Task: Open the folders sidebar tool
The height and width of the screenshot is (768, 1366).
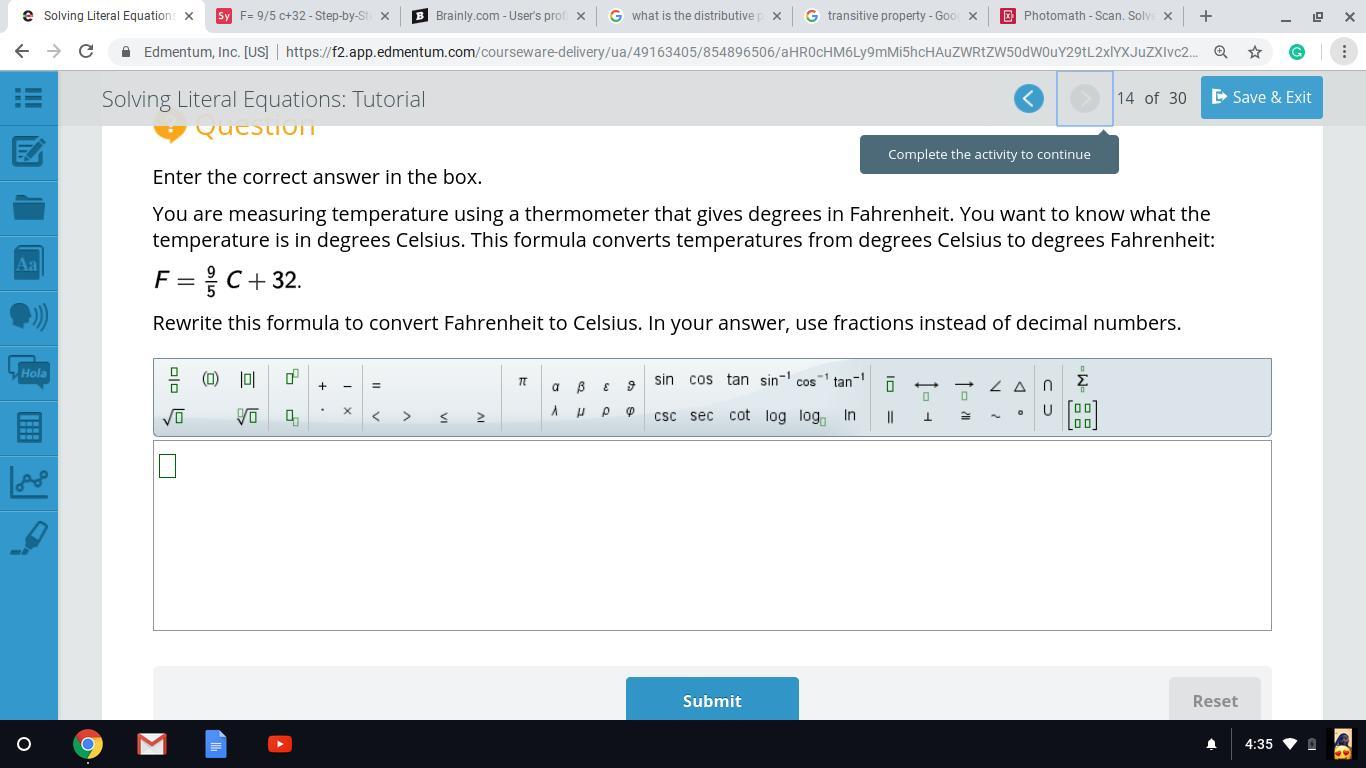Action: (29, 207)
